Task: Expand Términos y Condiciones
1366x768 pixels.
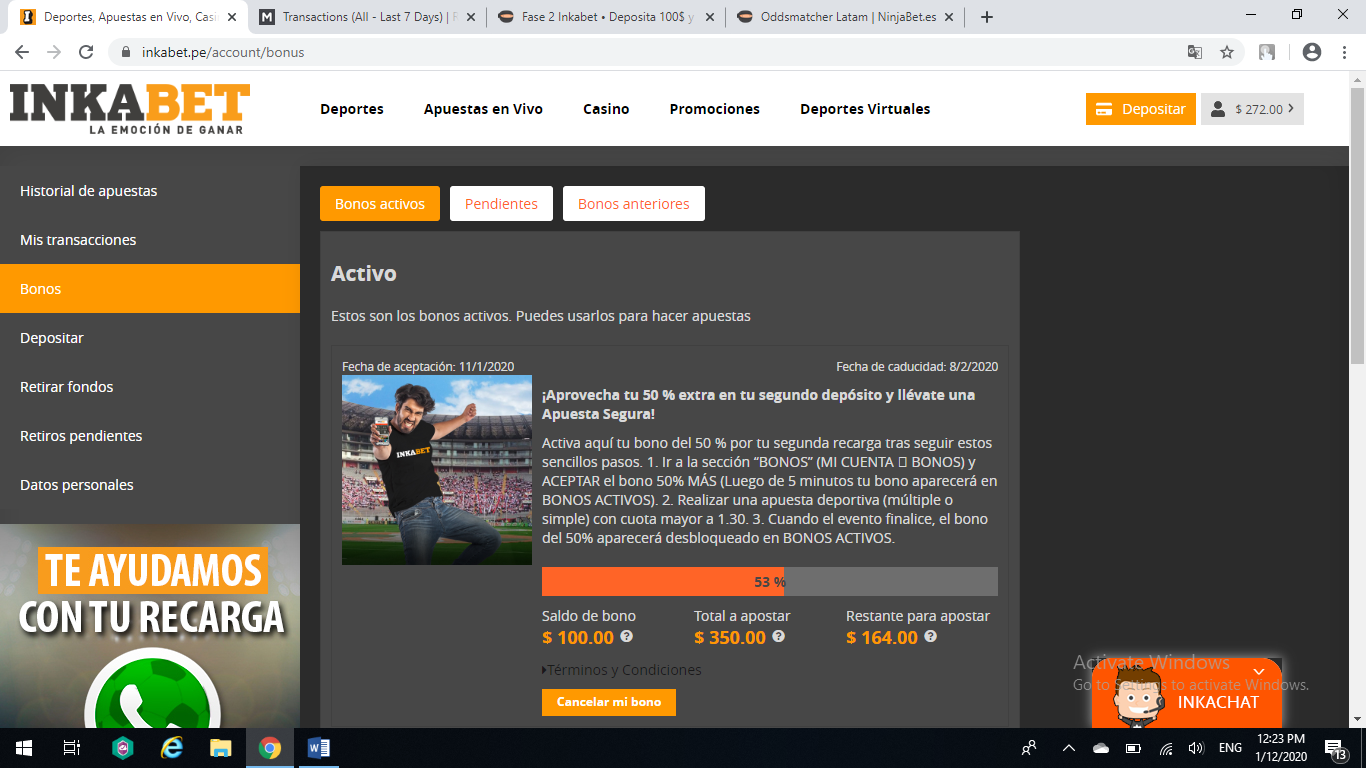Action: (622, 670)
